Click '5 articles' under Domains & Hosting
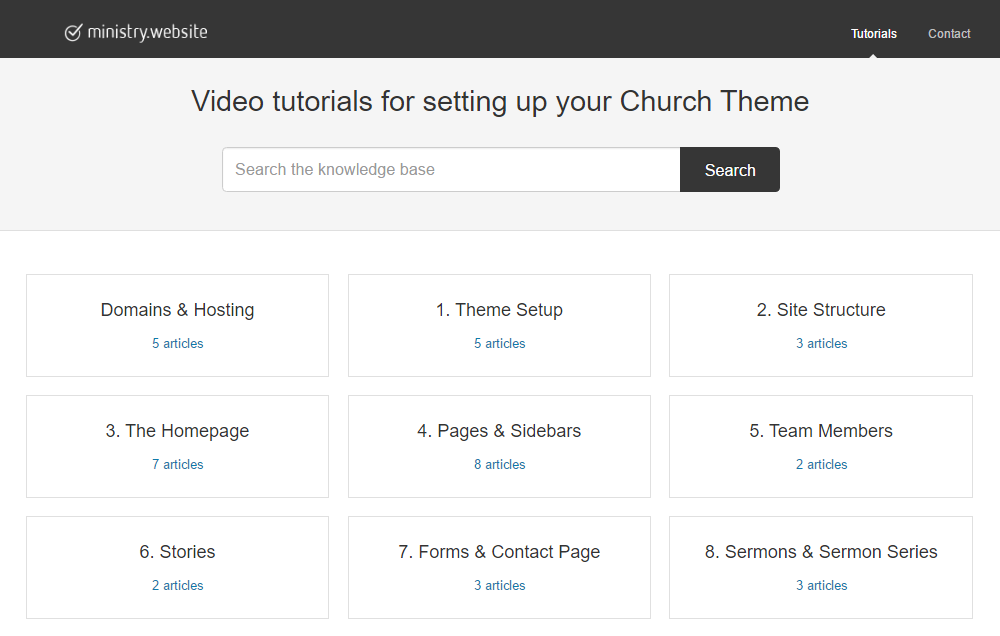 coord(177,344)
